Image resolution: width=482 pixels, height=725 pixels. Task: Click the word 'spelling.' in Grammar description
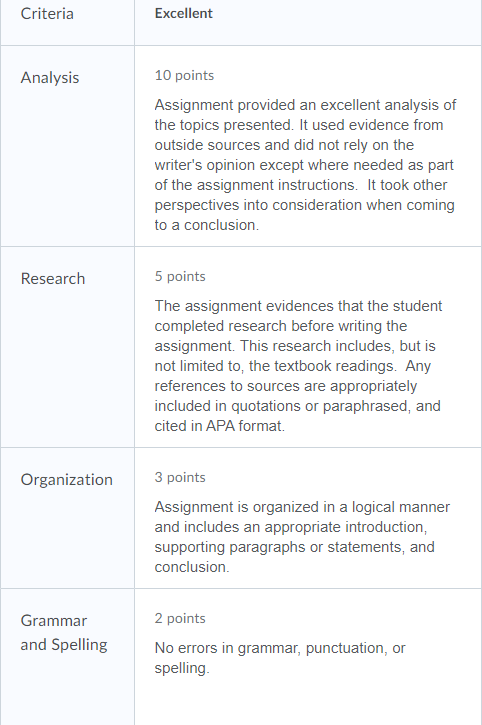coord(182,669)
